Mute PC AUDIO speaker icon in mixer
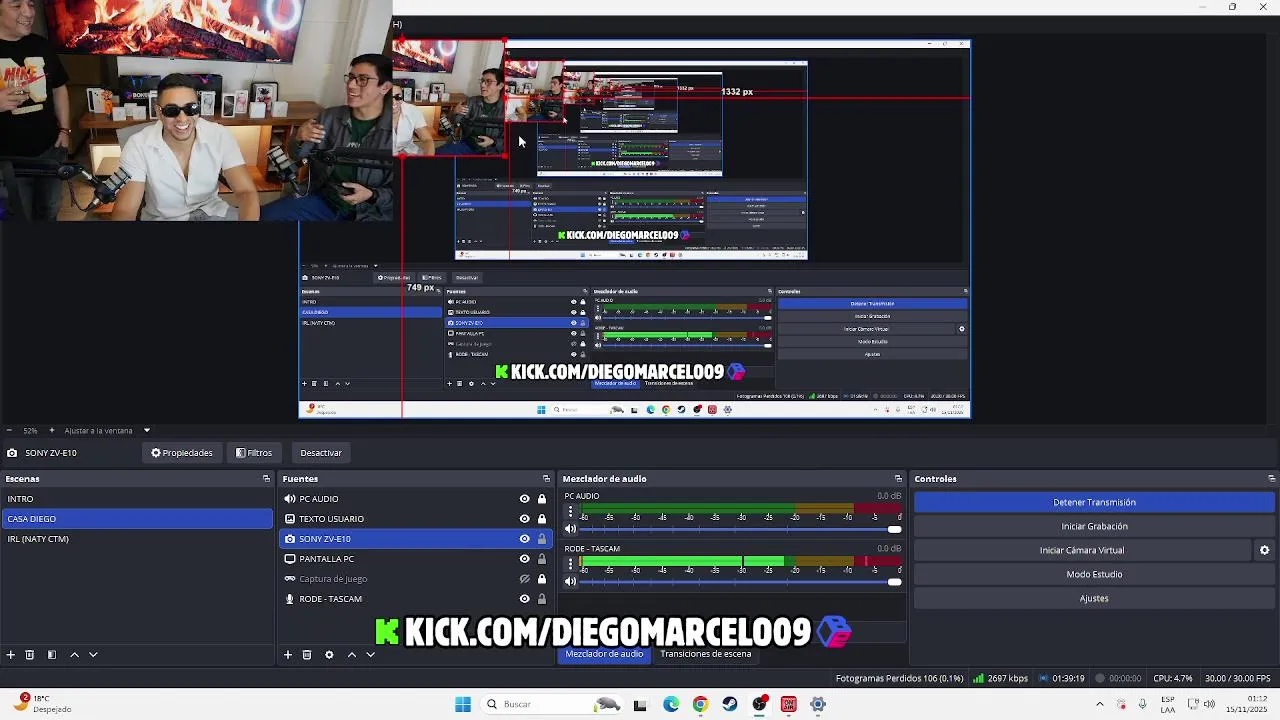Viewport: 1280px width, 720px height. pos(571,529)
